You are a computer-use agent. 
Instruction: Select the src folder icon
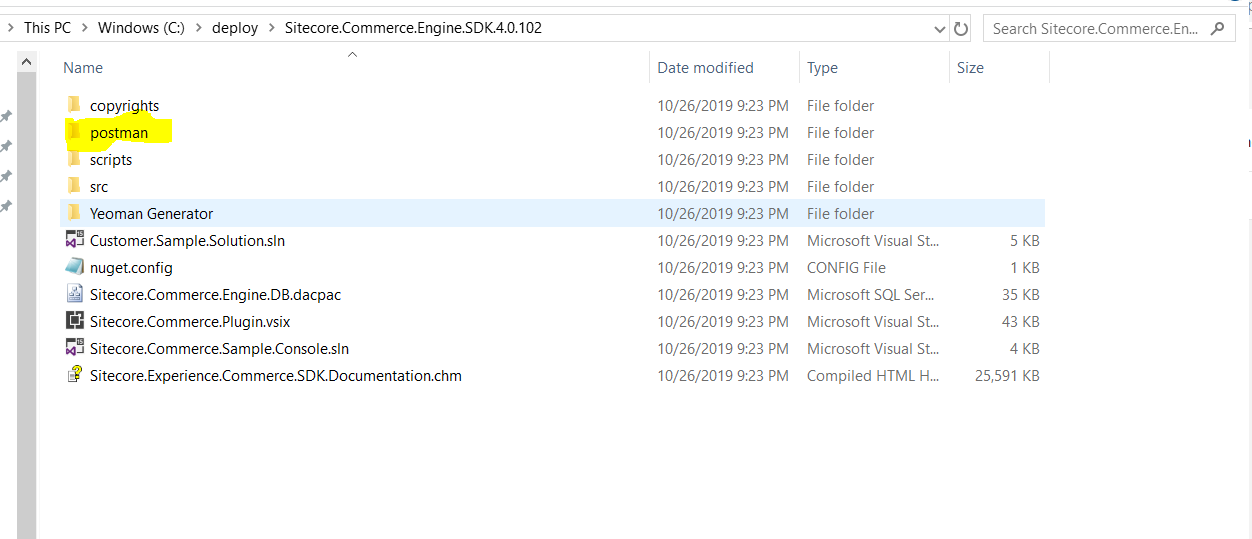coord(73,186)
